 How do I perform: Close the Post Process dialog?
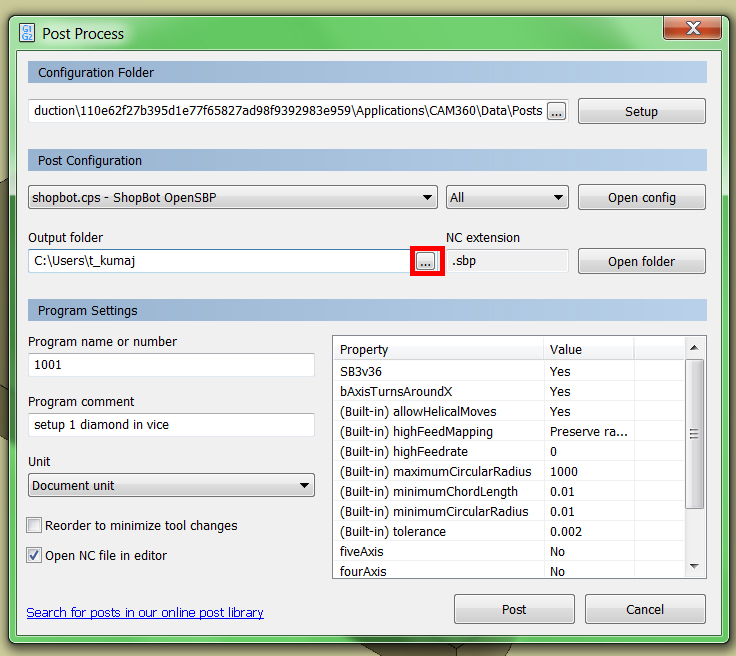click(692, 28)
